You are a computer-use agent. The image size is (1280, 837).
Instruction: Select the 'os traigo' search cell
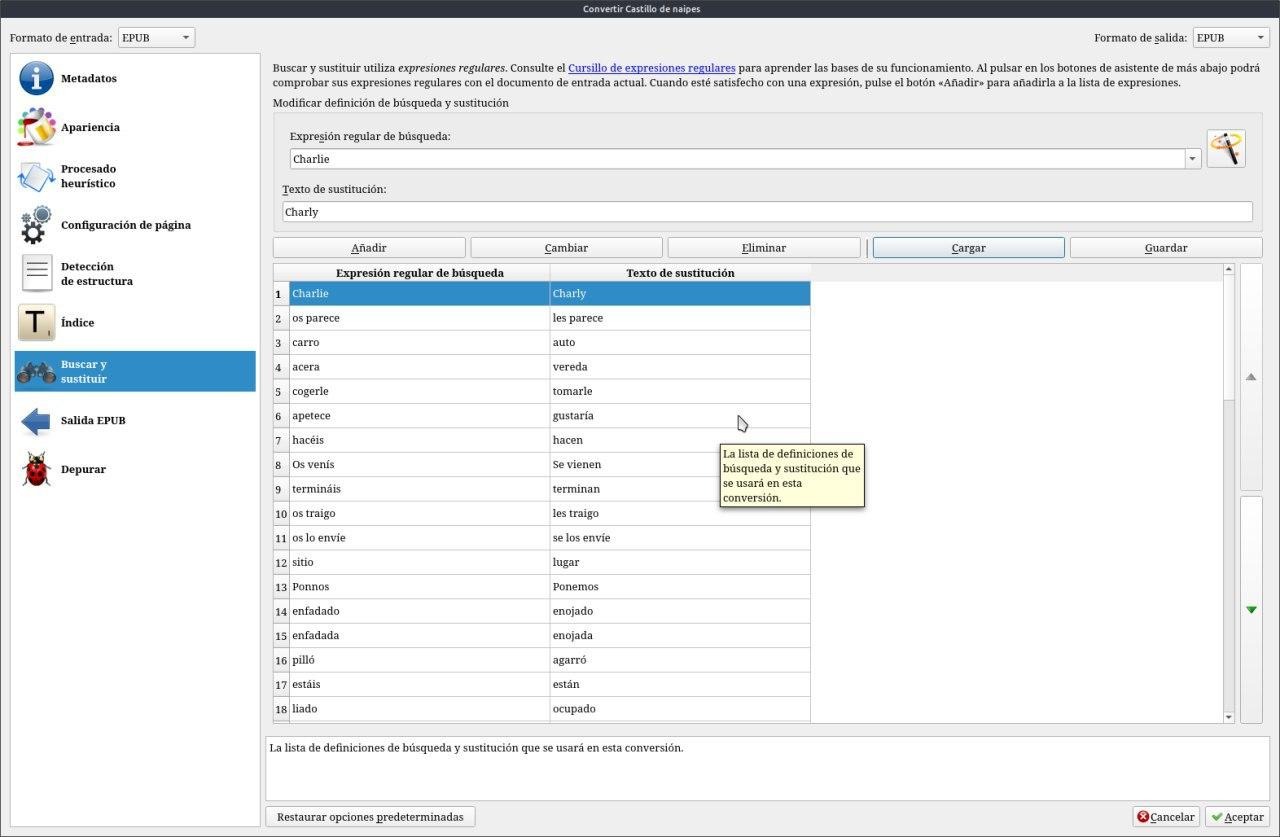tap(419, 514)
